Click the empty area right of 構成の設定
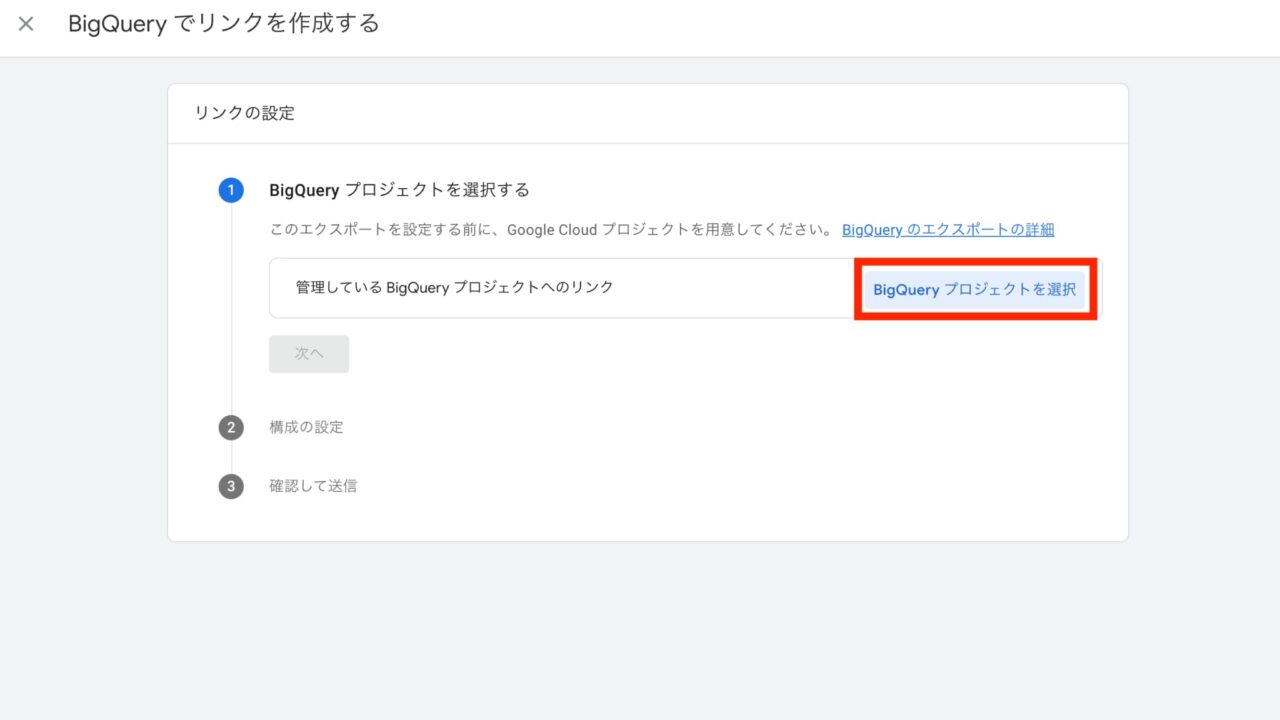The image size is (1280, 720). 700,427
